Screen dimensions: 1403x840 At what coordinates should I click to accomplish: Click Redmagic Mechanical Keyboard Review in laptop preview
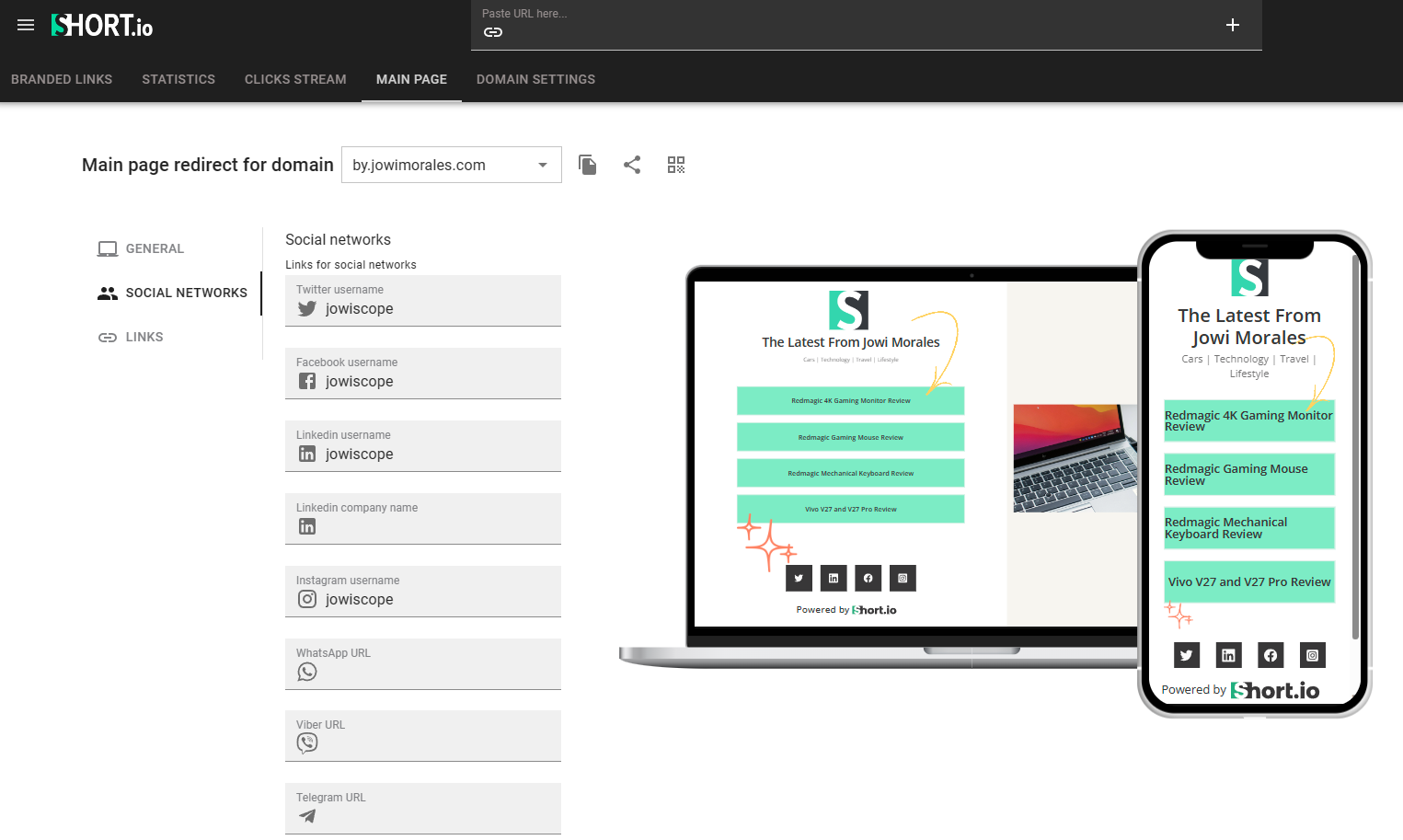tap(850, 473)
